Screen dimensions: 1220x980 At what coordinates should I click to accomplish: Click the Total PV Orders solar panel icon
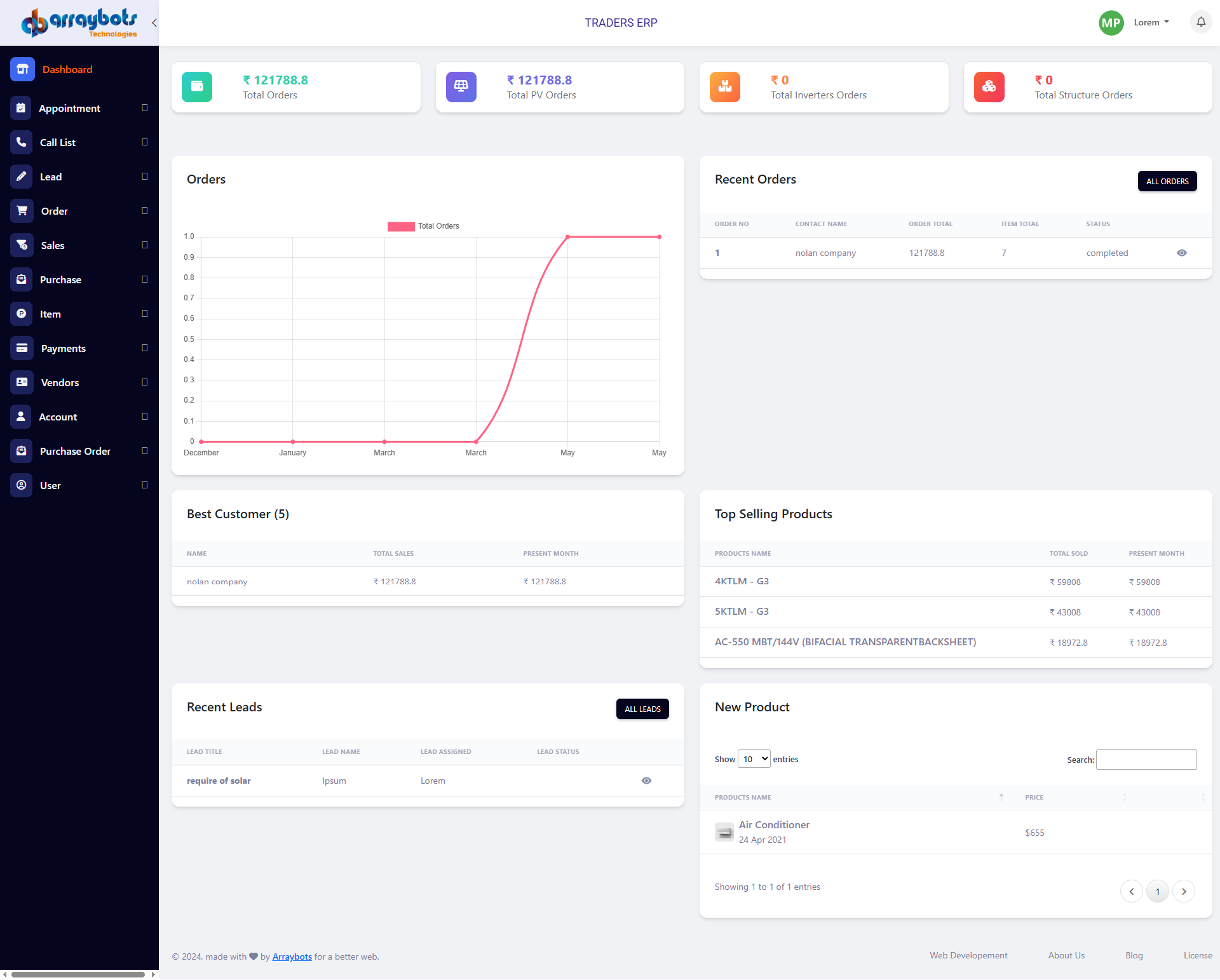pyautogui.click(x=461, y=87)
